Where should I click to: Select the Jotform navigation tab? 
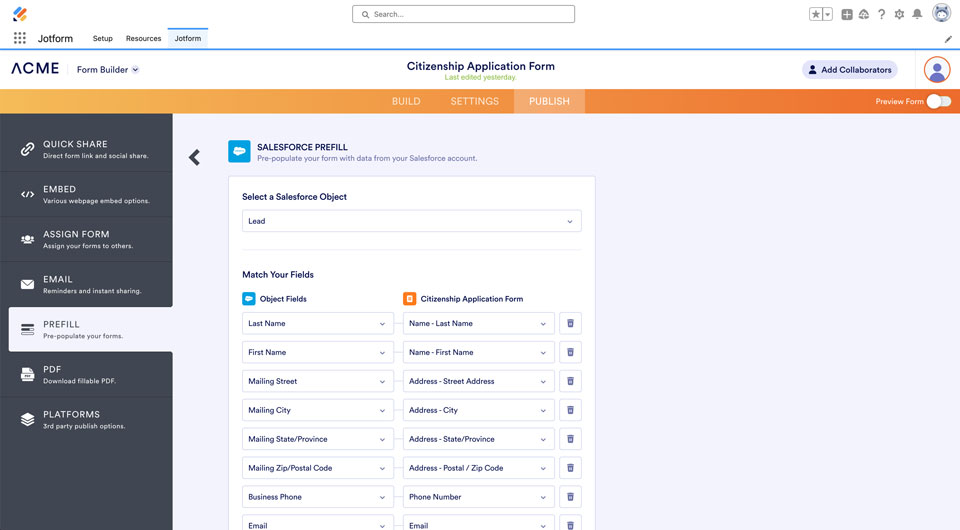pos(187,38)
